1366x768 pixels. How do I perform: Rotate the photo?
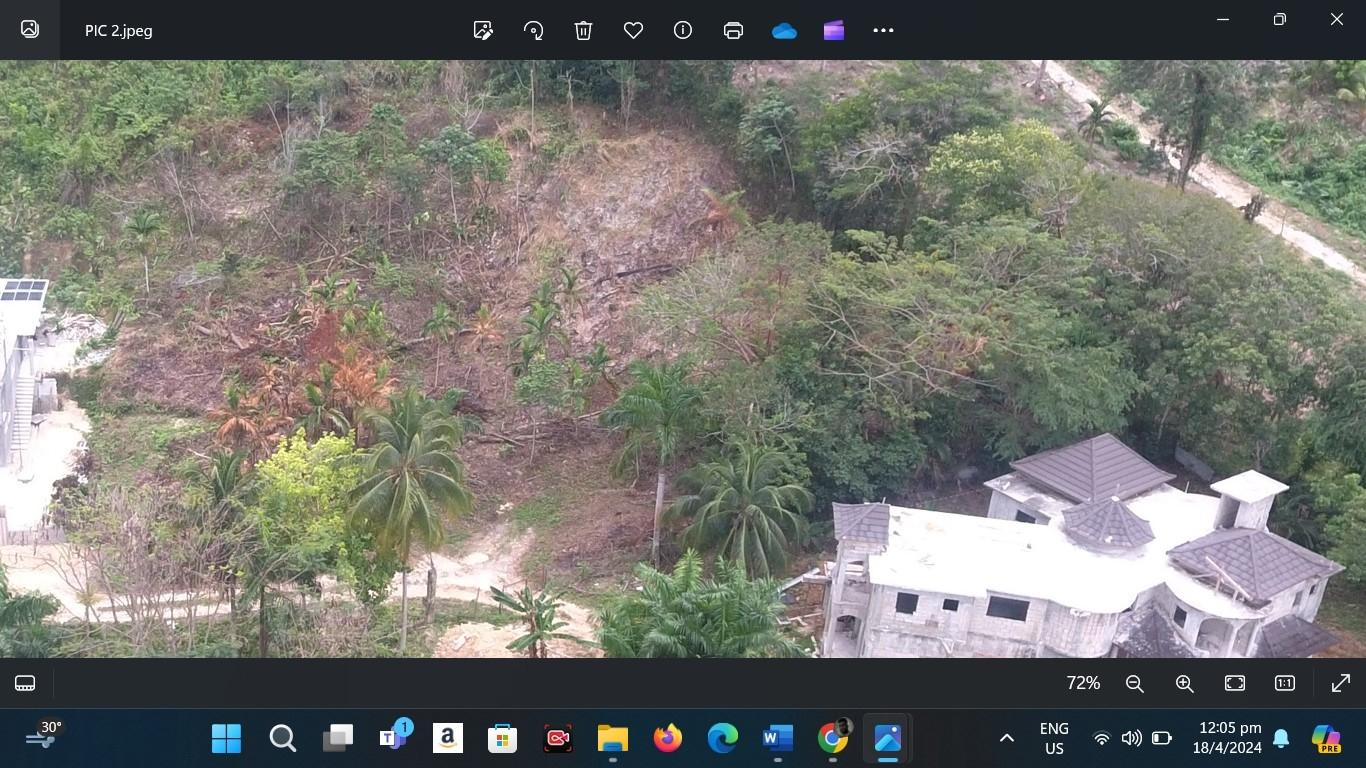tap(533, 30)
